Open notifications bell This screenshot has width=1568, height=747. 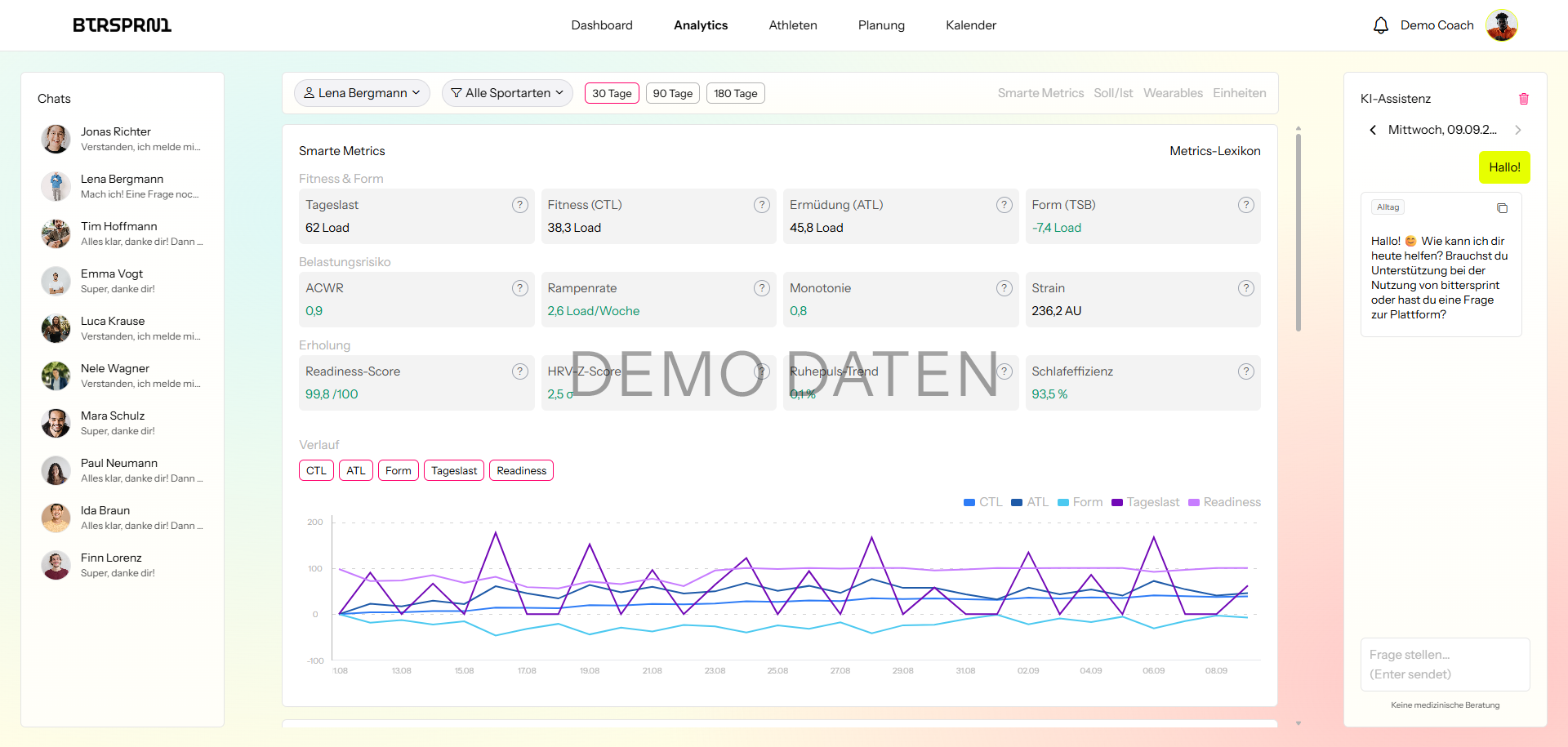1381,25
